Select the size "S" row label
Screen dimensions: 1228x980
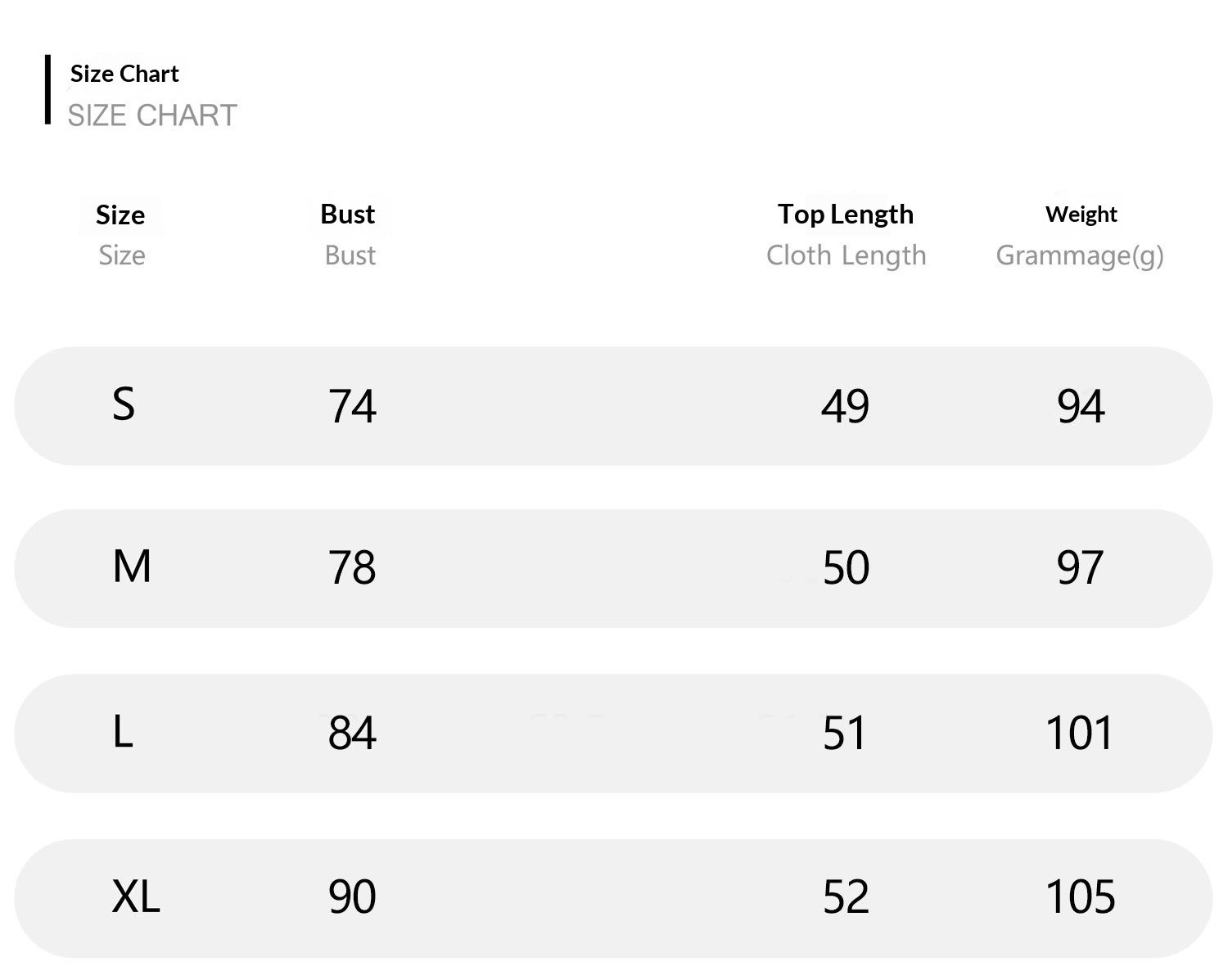[x=123, y=404]
